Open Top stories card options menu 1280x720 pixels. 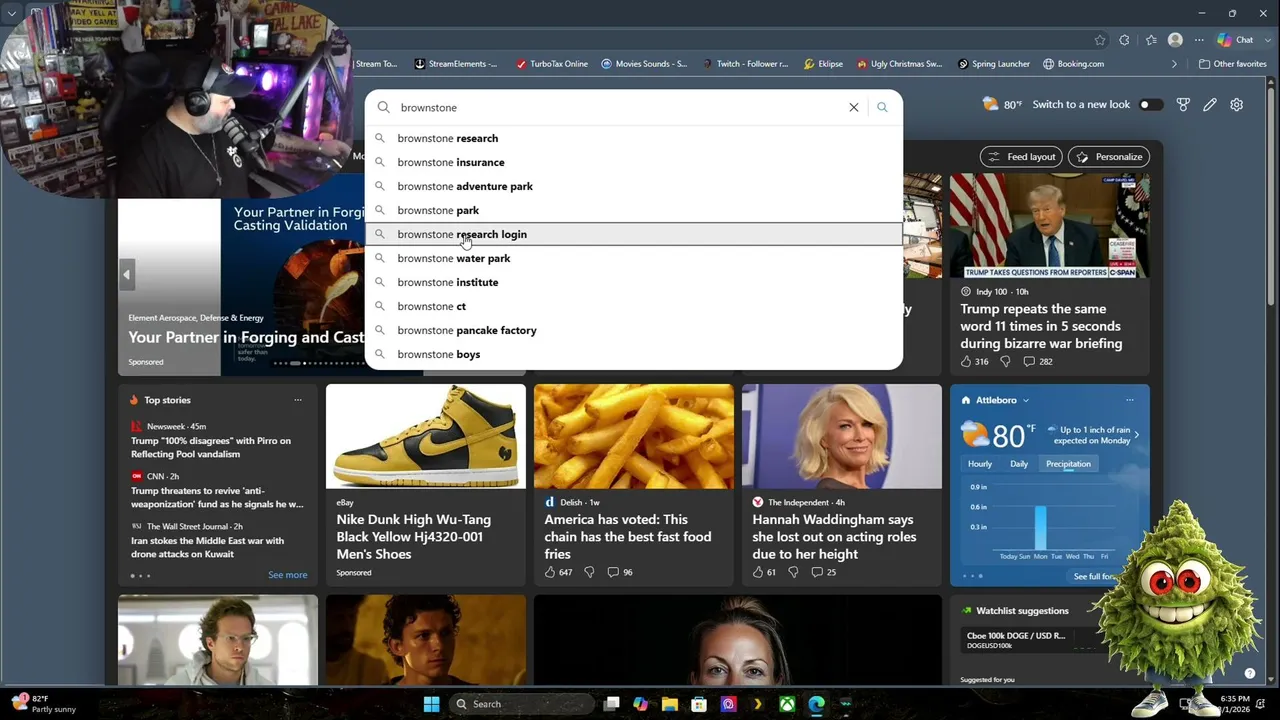click(297, 400)
